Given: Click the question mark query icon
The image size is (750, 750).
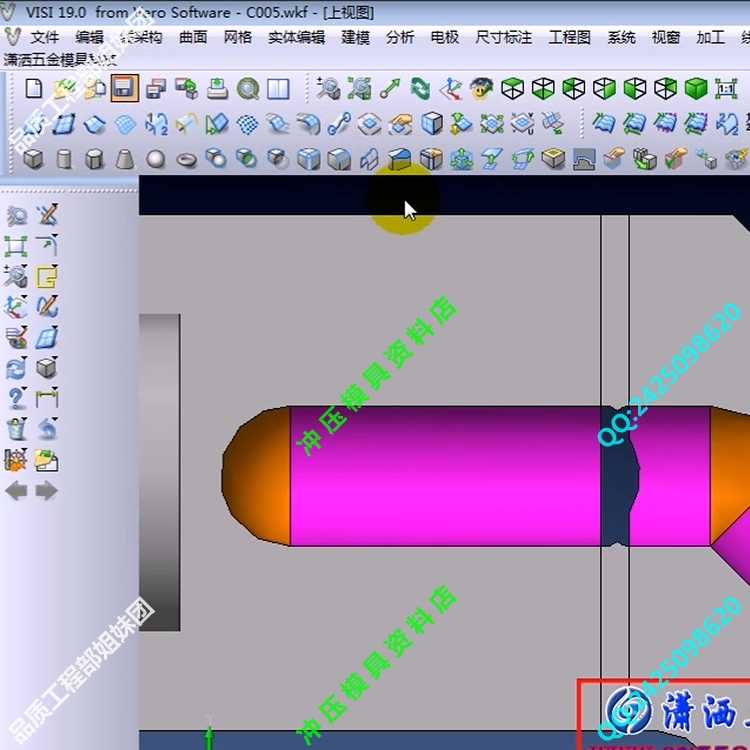Looking at the screenshot, I should click(17, 398).
